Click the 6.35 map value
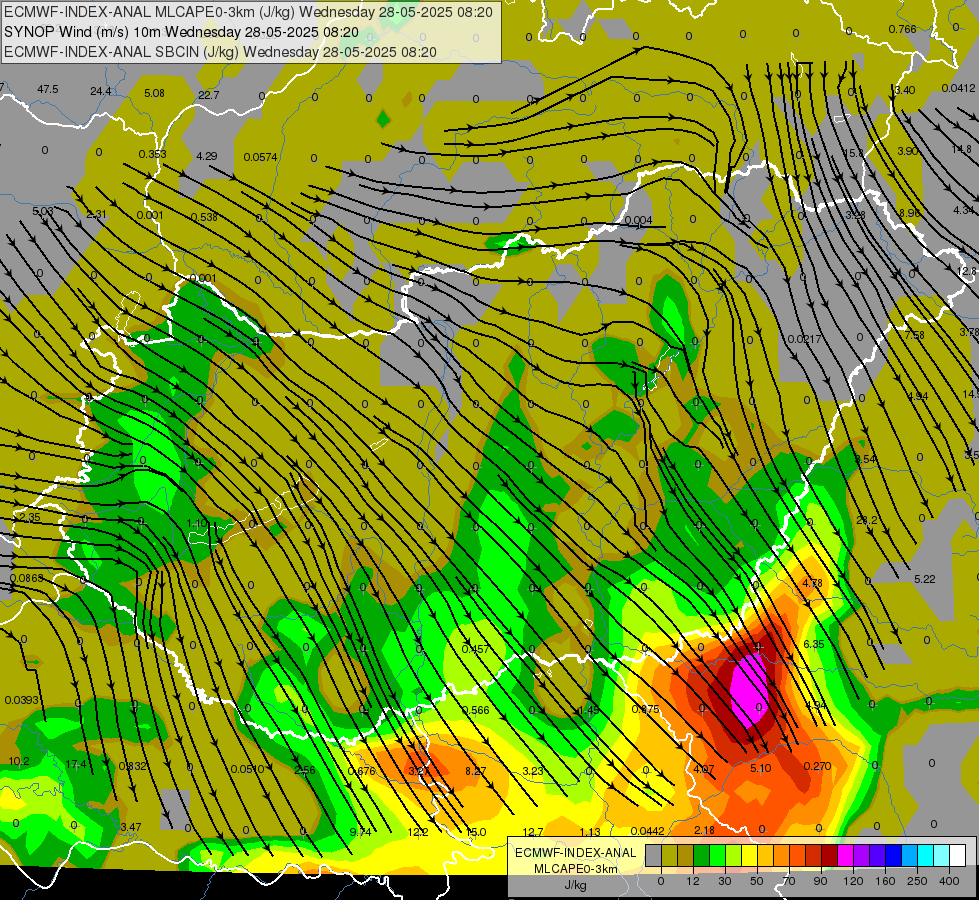Image resolution: width=979 pixels, height=900 pixels. (x=814, y=644)
